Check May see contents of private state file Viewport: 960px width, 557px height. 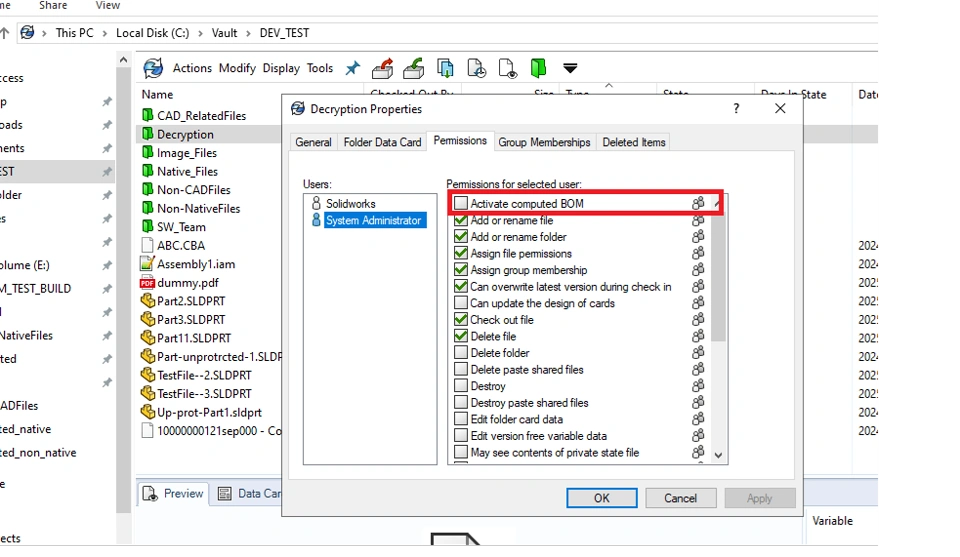461,452
